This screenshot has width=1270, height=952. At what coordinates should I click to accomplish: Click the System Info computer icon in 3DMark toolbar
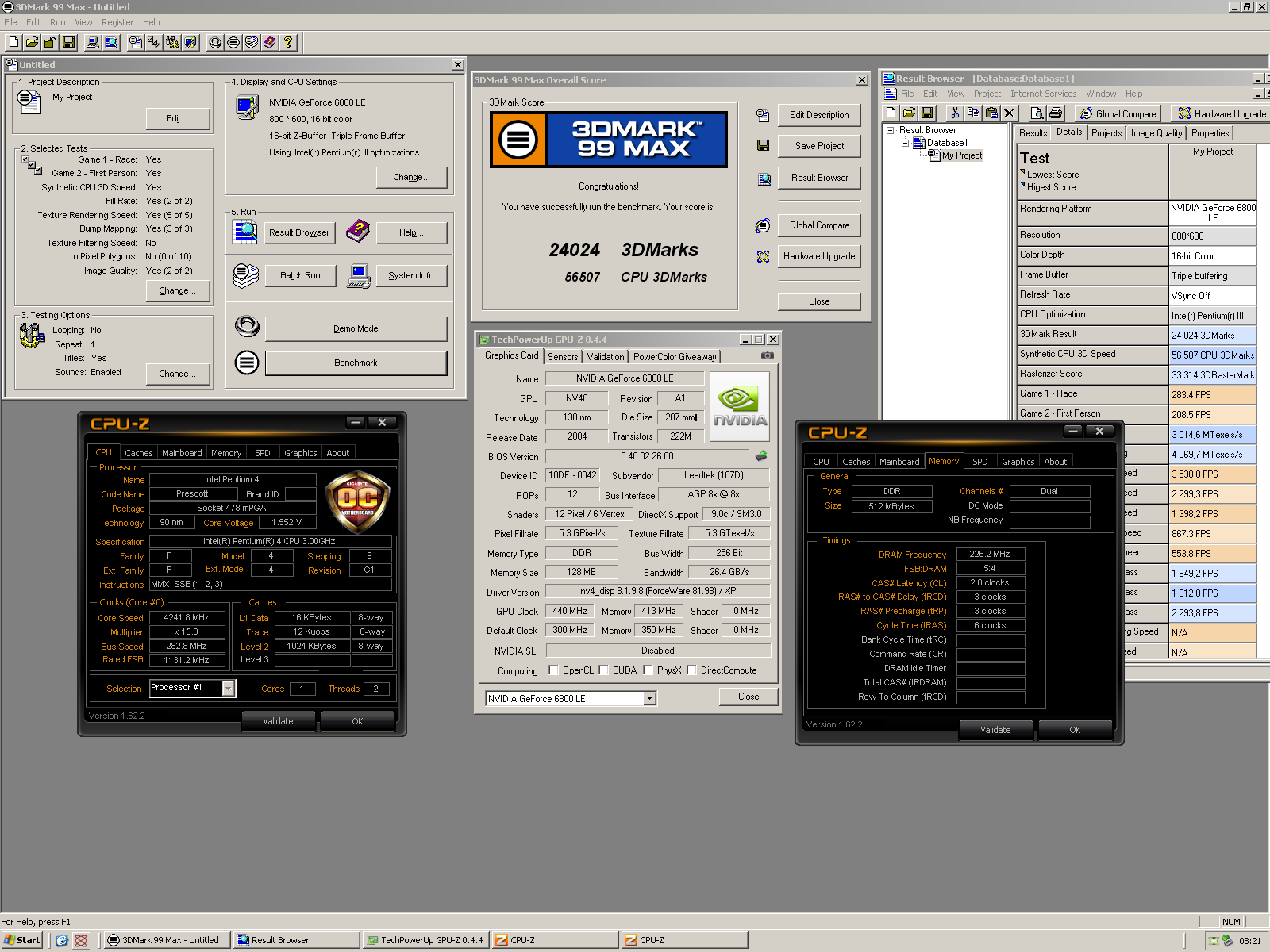pos(93,42)
